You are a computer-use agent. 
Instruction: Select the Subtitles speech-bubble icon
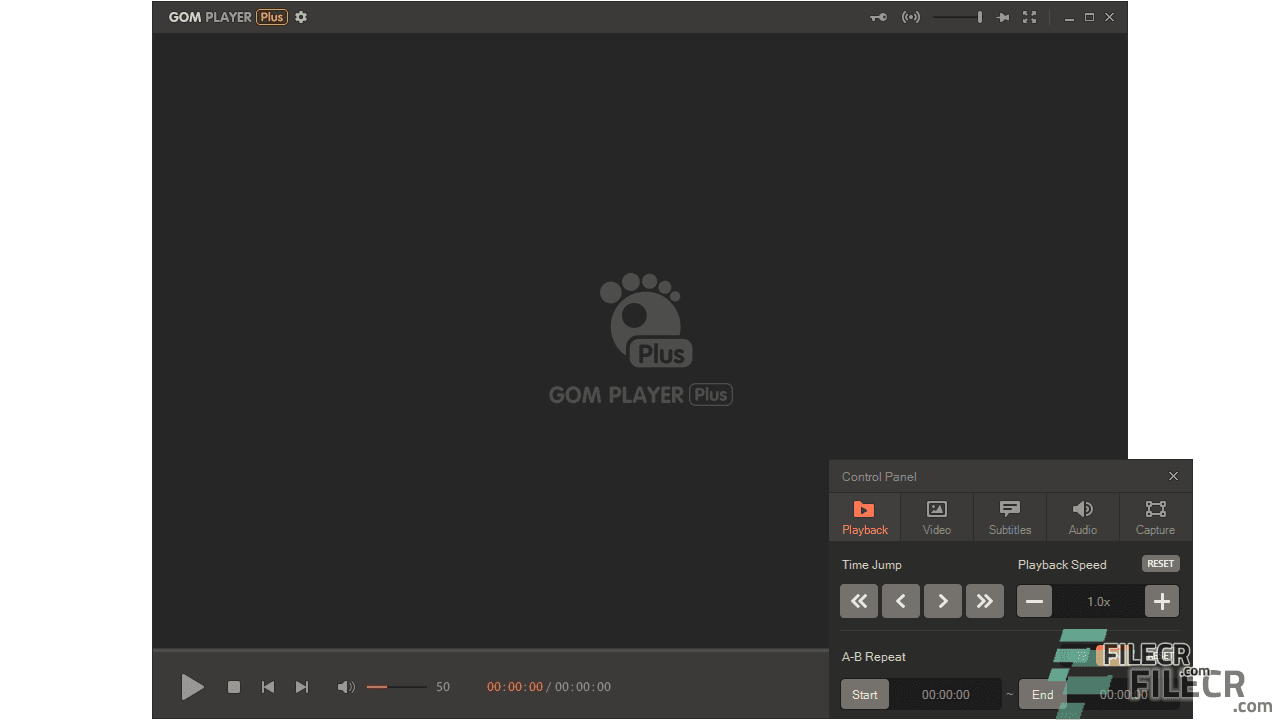[1009, 516]
